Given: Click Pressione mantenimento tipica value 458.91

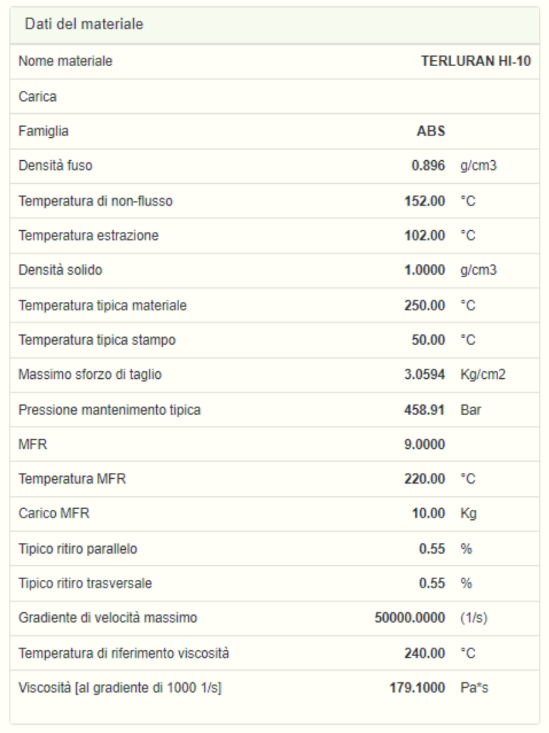Looking at the screenshot, I should (x=425, y=410).
